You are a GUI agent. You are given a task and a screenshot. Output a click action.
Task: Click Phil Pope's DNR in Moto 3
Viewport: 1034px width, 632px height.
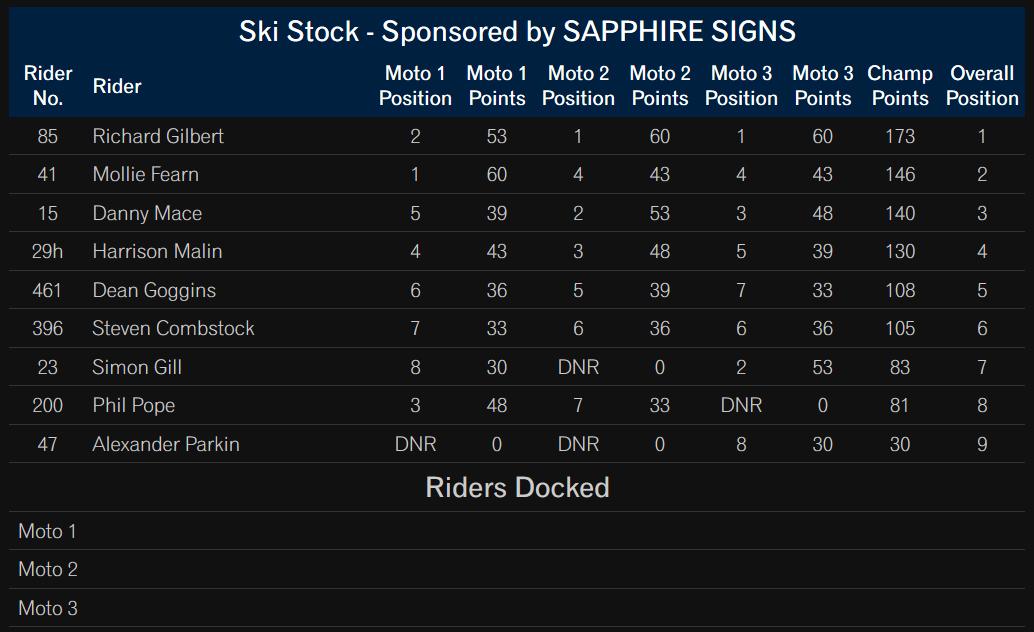click(x=741, y=406)
